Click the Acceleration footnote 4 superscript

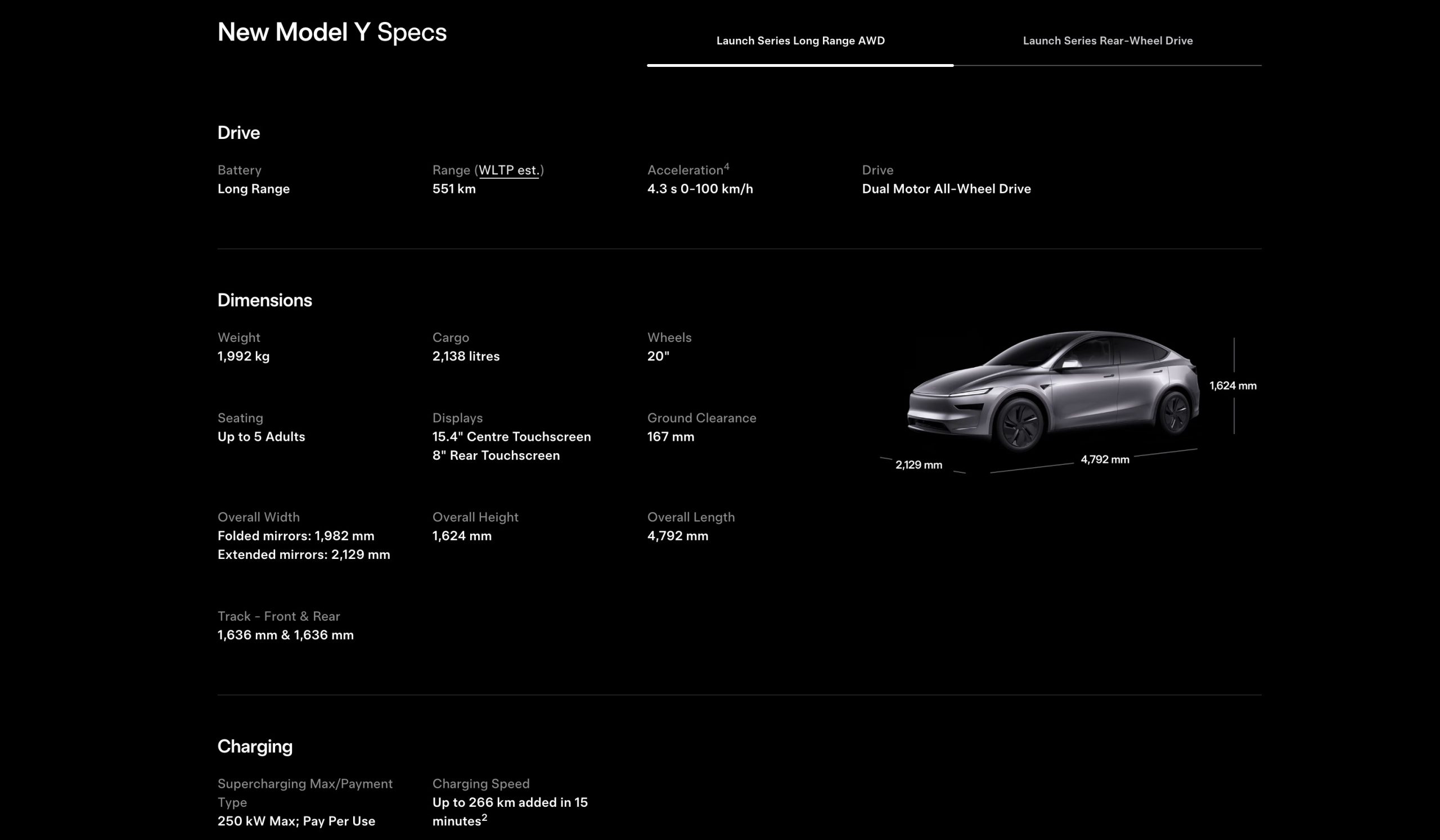(x=726, y=167)
